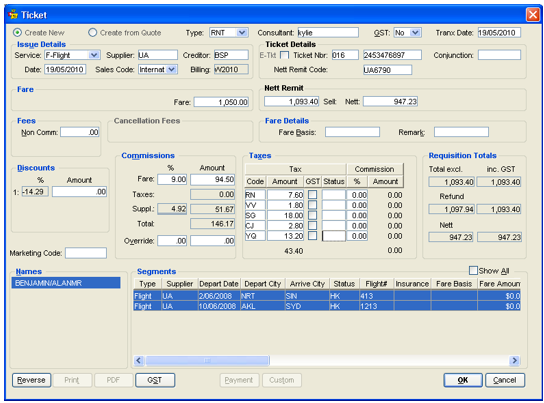544x403 pixels.
Task: Click the Consultant field containing kylie
Action: pyautogui.click(x=328, y=33)
